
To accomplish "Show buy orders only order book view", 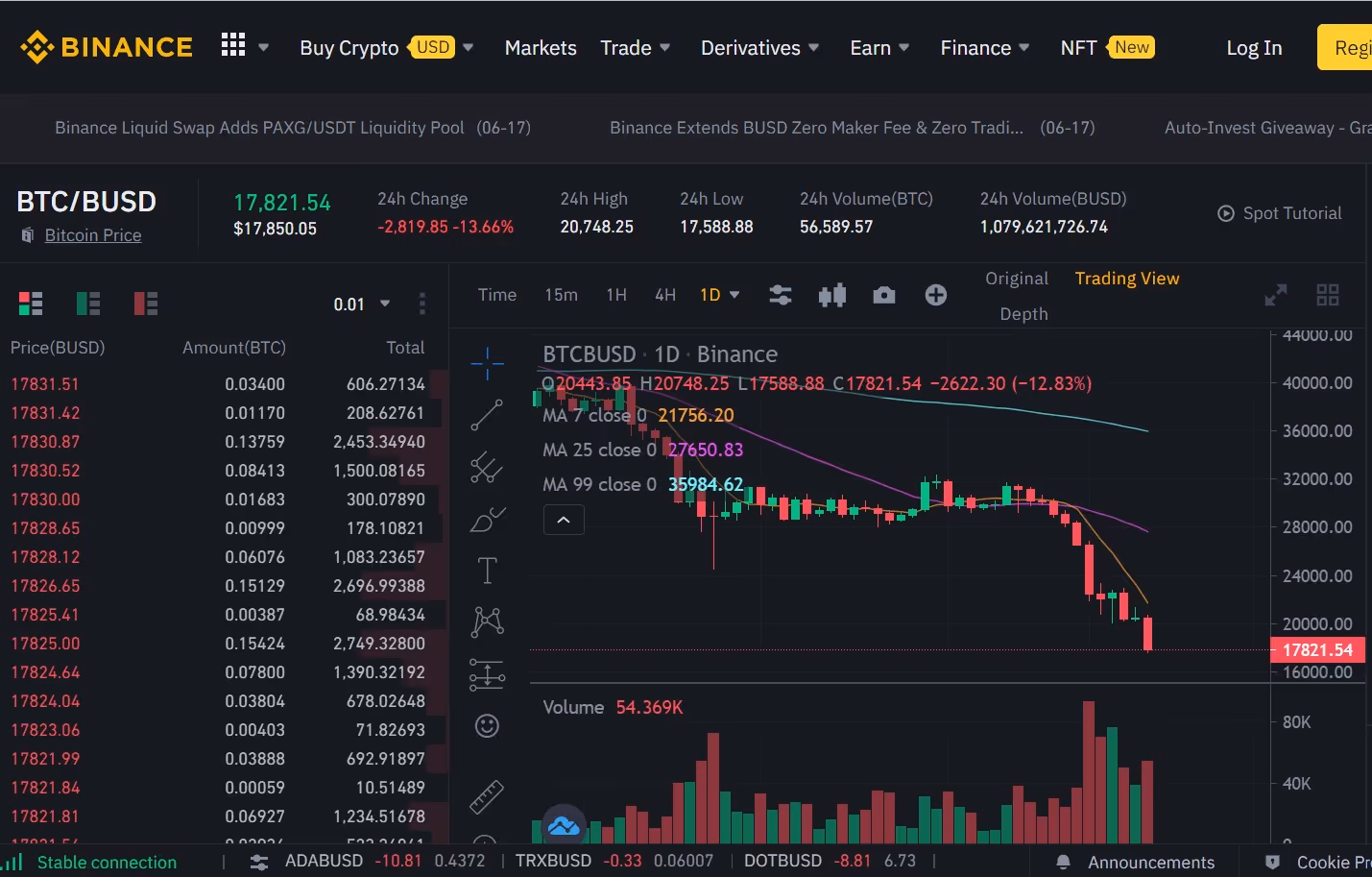I will [88, 304].
